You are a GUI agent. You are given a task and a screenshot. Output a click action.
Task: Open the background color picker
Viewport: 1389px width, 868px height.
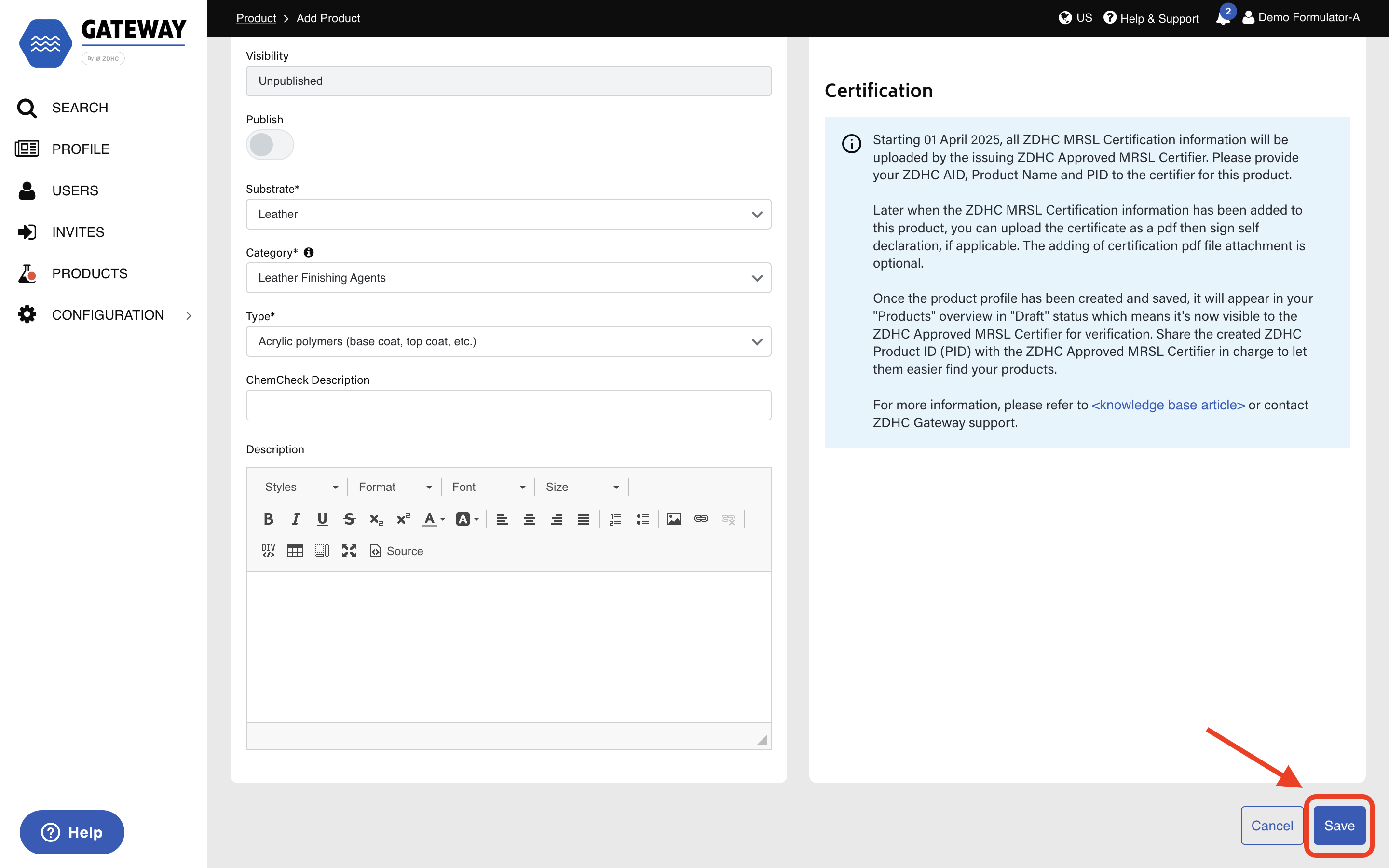point(467,519)
